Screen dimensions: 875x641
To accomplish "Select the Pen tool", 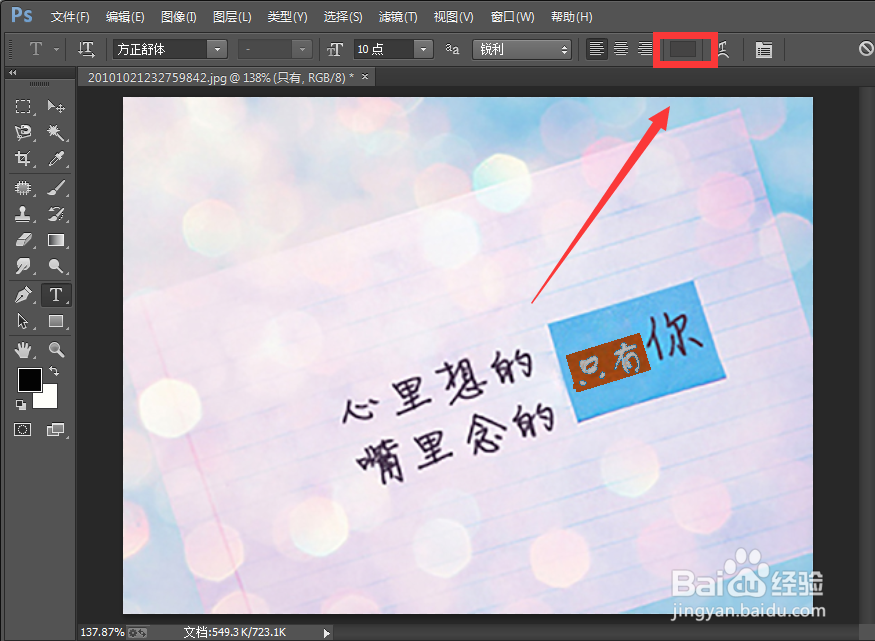I will pyautogui.click(x=23, y=295).
